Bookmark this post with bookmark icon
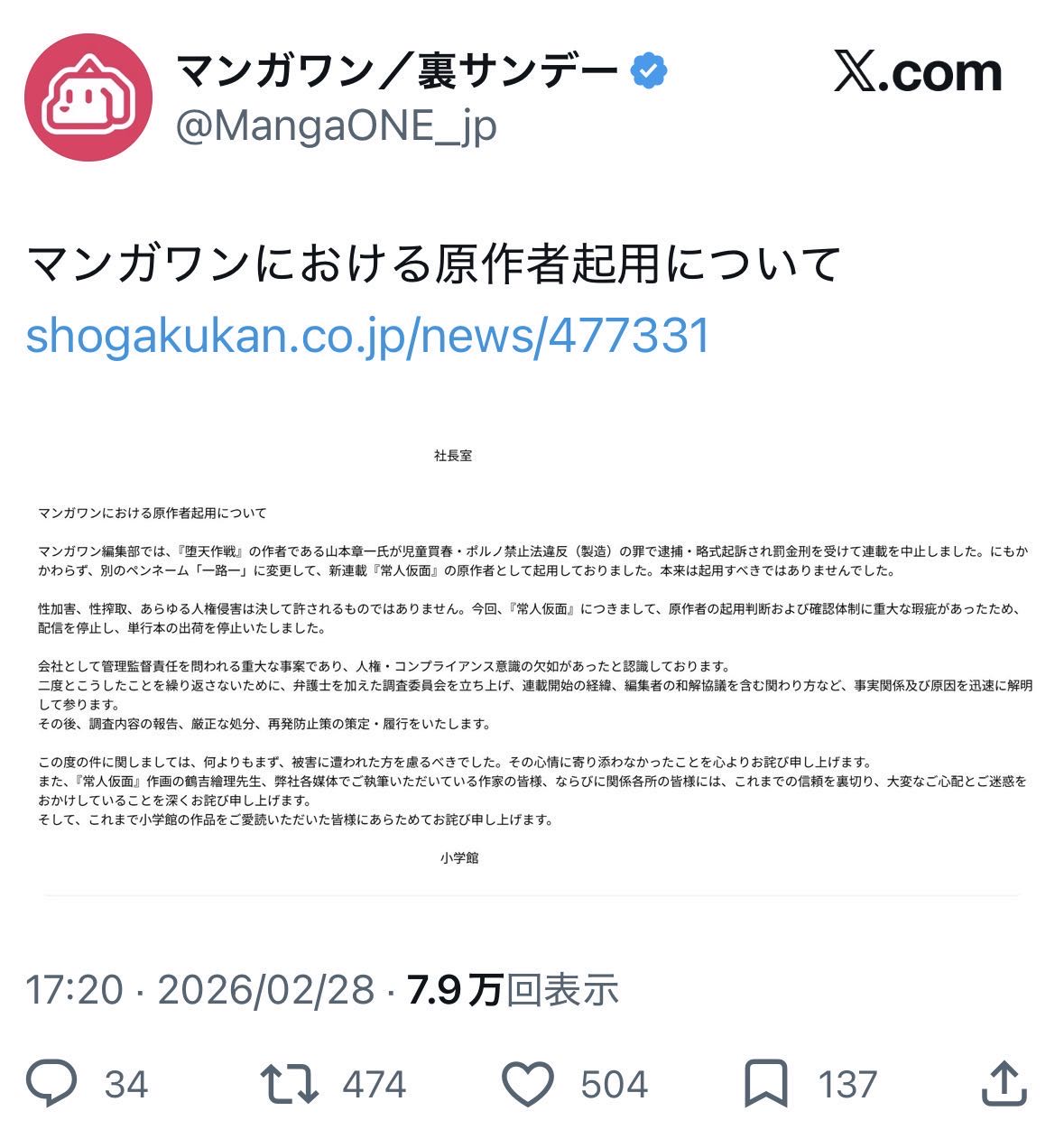The width and height of the screenshot is (1064, 1148). click(766, 1084)
